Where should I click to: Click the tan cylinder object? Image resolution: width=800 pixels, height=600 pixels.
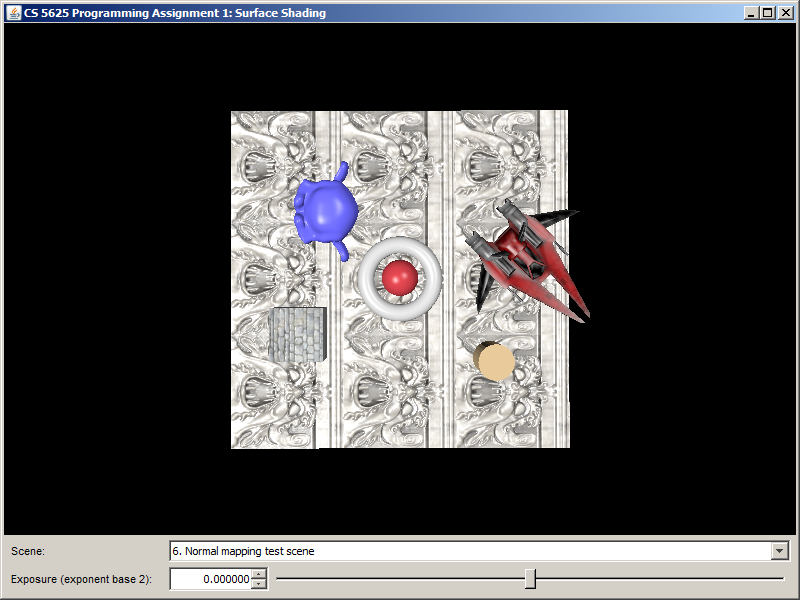point(495,362)
